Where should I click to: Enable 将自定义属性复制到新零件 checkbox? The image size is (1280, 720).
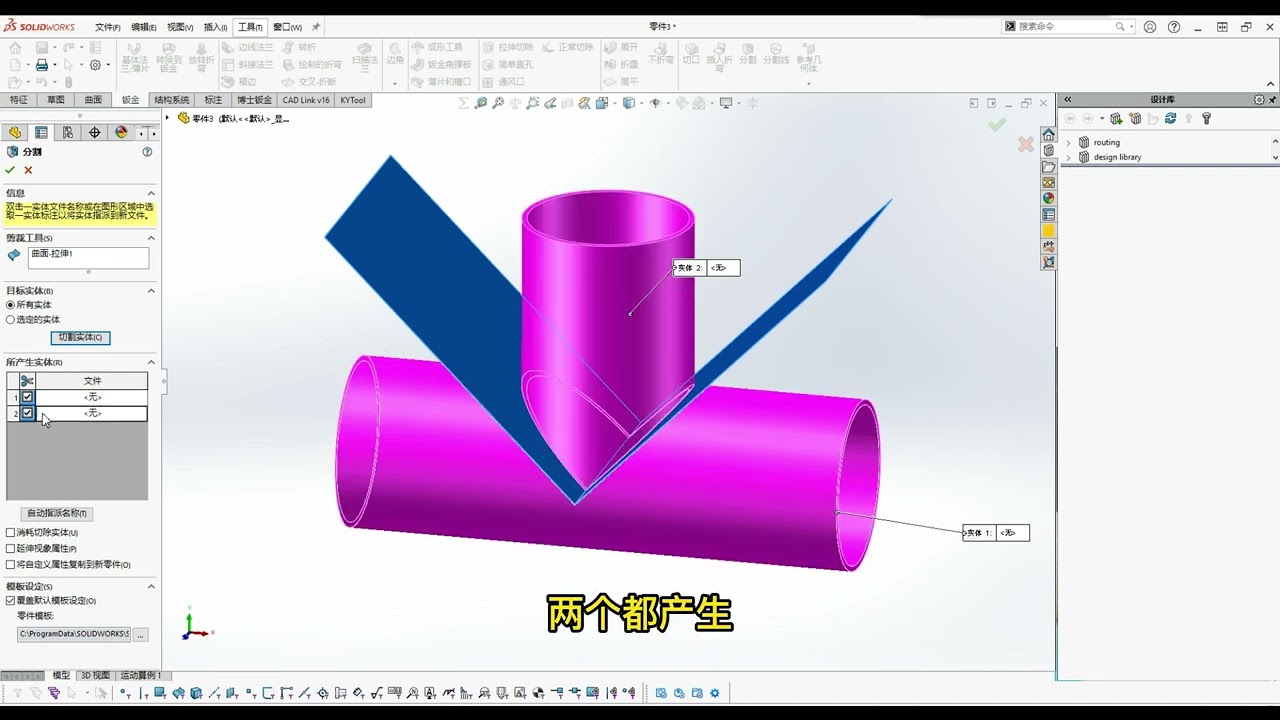click(x=11, y=565)
